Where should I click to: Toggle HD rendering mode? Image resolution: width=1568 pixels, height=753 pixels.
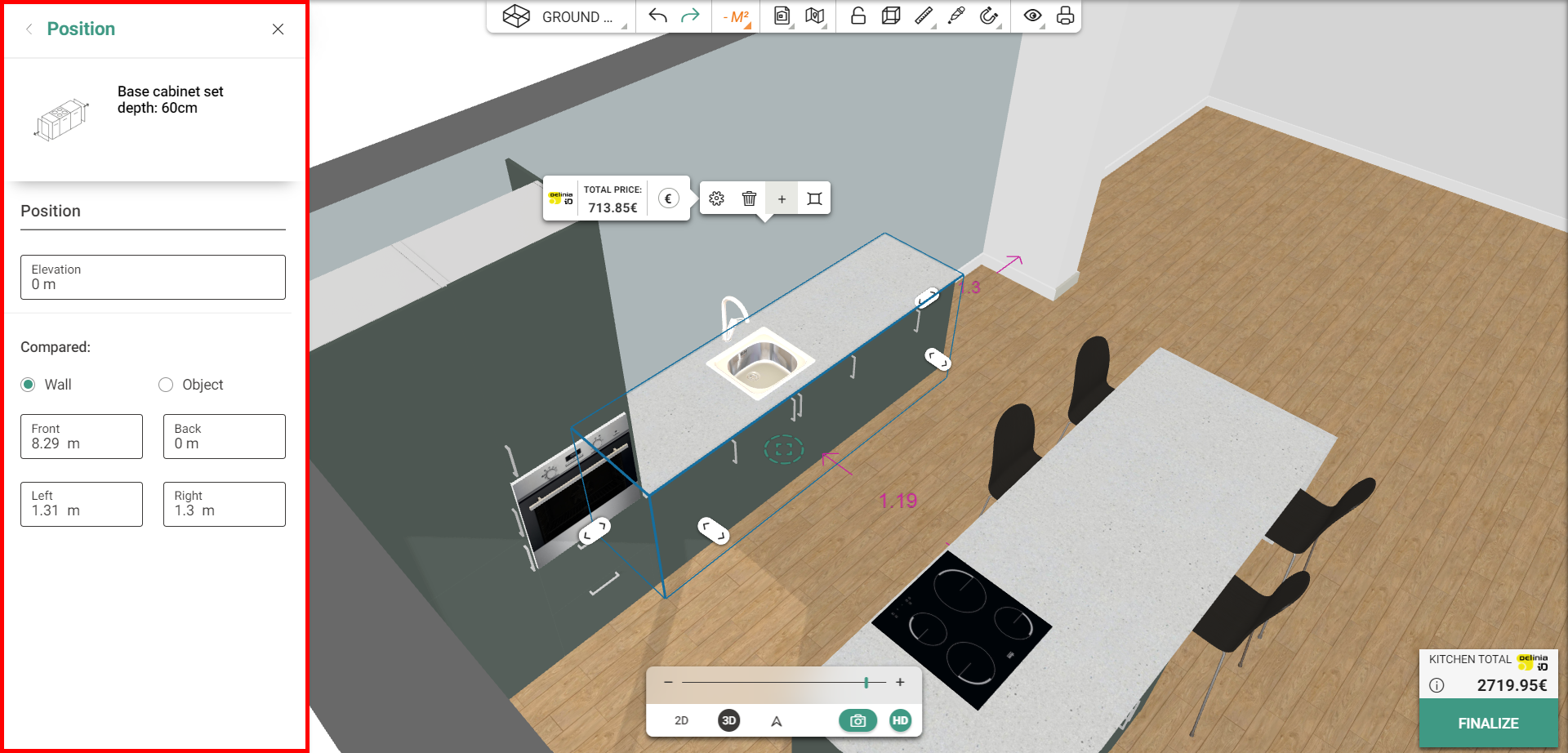[900, 720]
